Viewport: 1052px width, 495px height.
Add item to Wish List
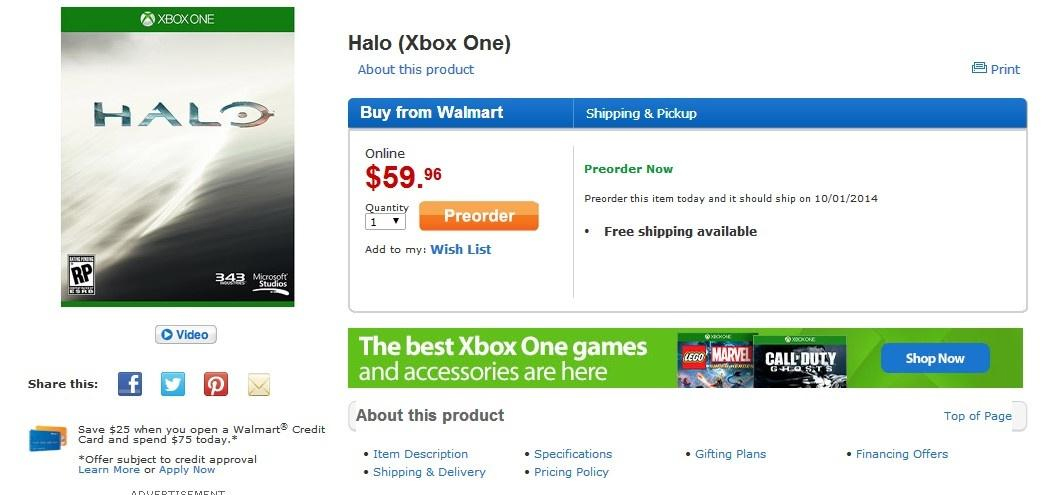pyautogui.click(x=460, y=249)
